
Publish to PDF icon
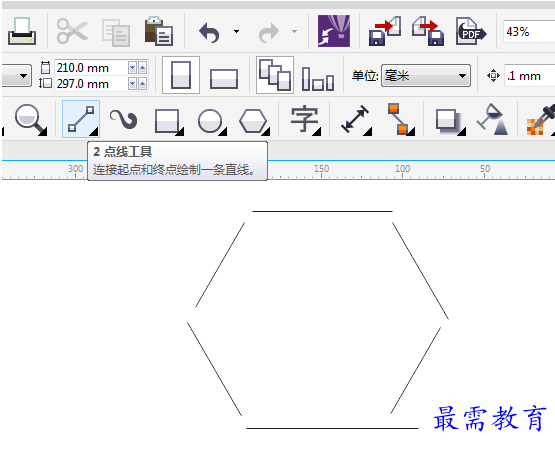[471, 31]
